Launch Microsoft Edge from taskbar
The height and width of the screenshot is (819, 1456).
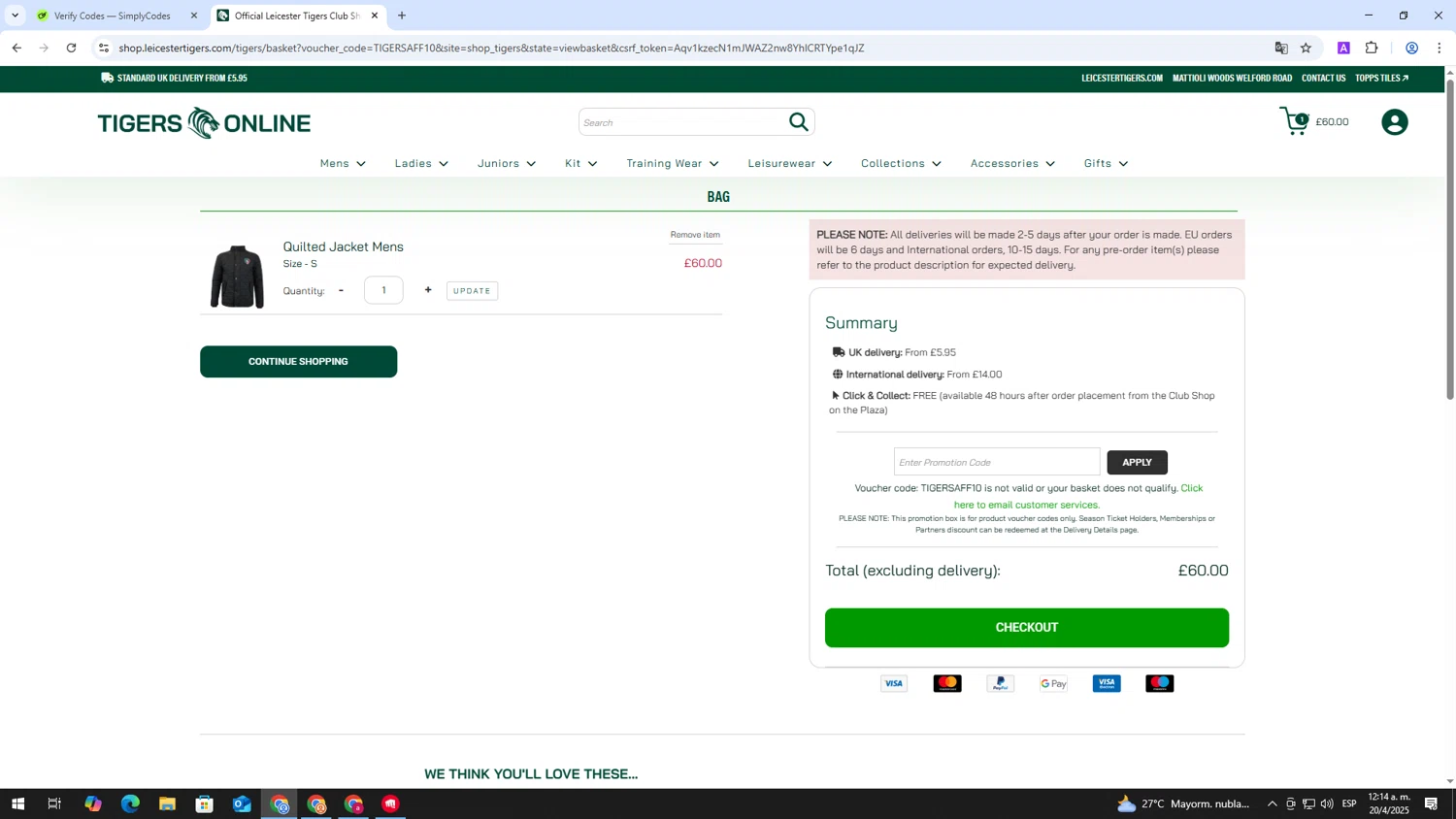pos(130,803)
